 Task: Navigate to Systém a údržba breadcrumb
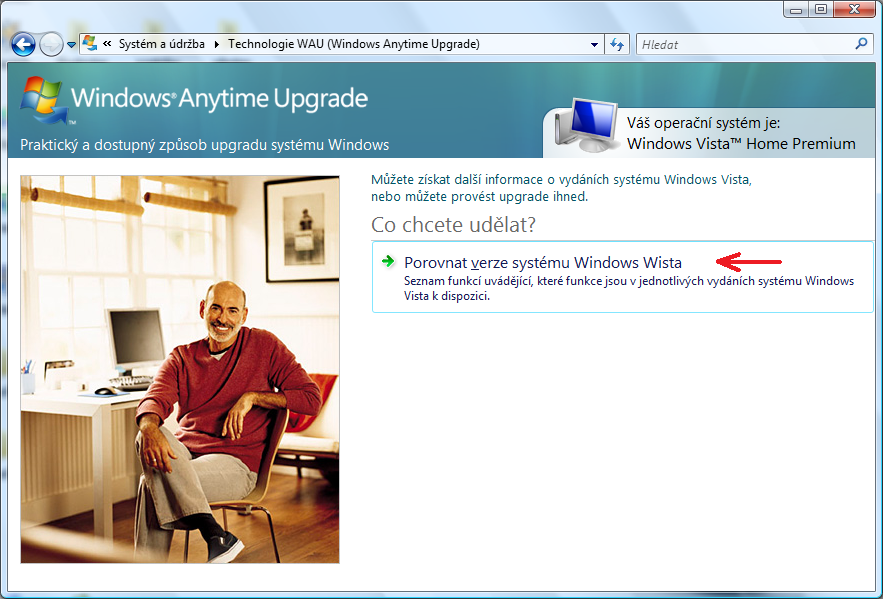tap(162, 44)
